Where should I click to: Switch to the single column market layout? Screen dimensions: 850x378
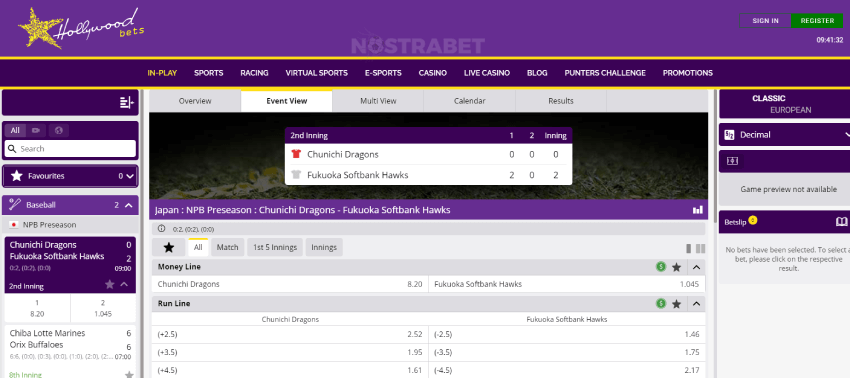[688, 248]
